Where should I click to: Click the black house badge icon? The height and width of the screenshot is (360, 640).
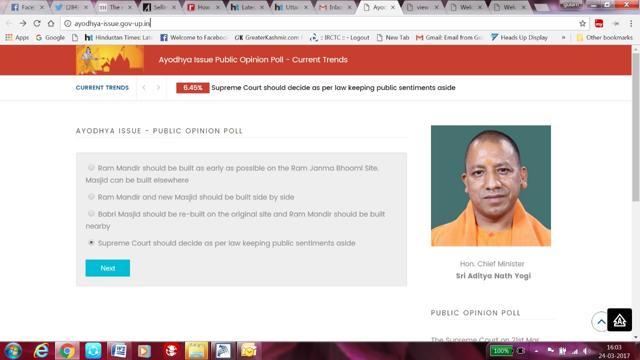620,320
